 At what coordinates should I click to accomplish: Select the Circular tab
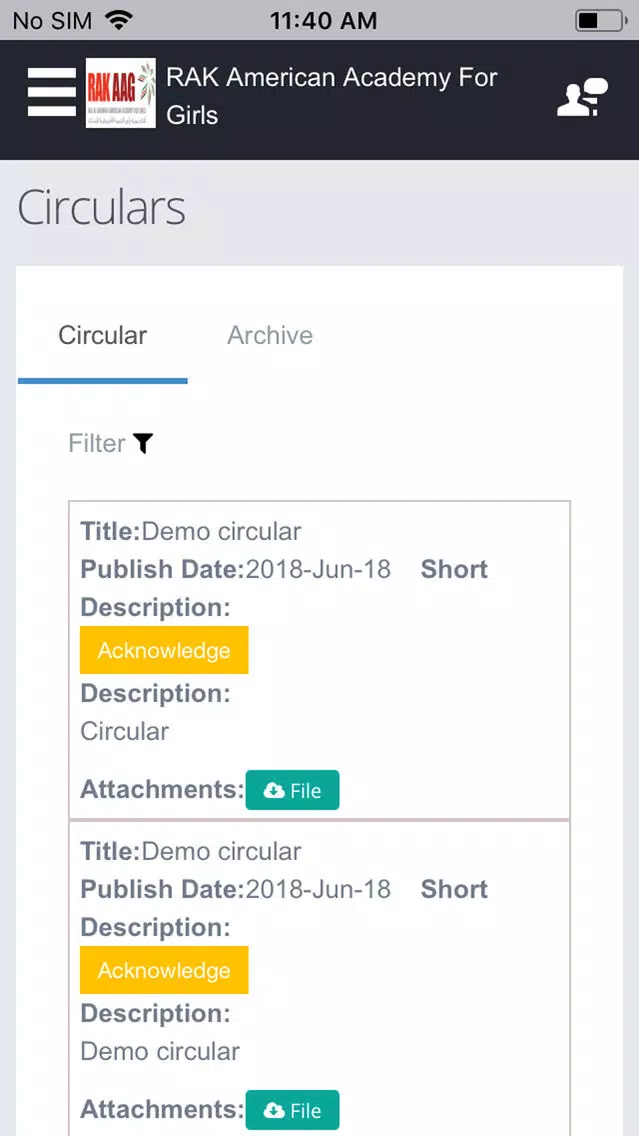103,335
